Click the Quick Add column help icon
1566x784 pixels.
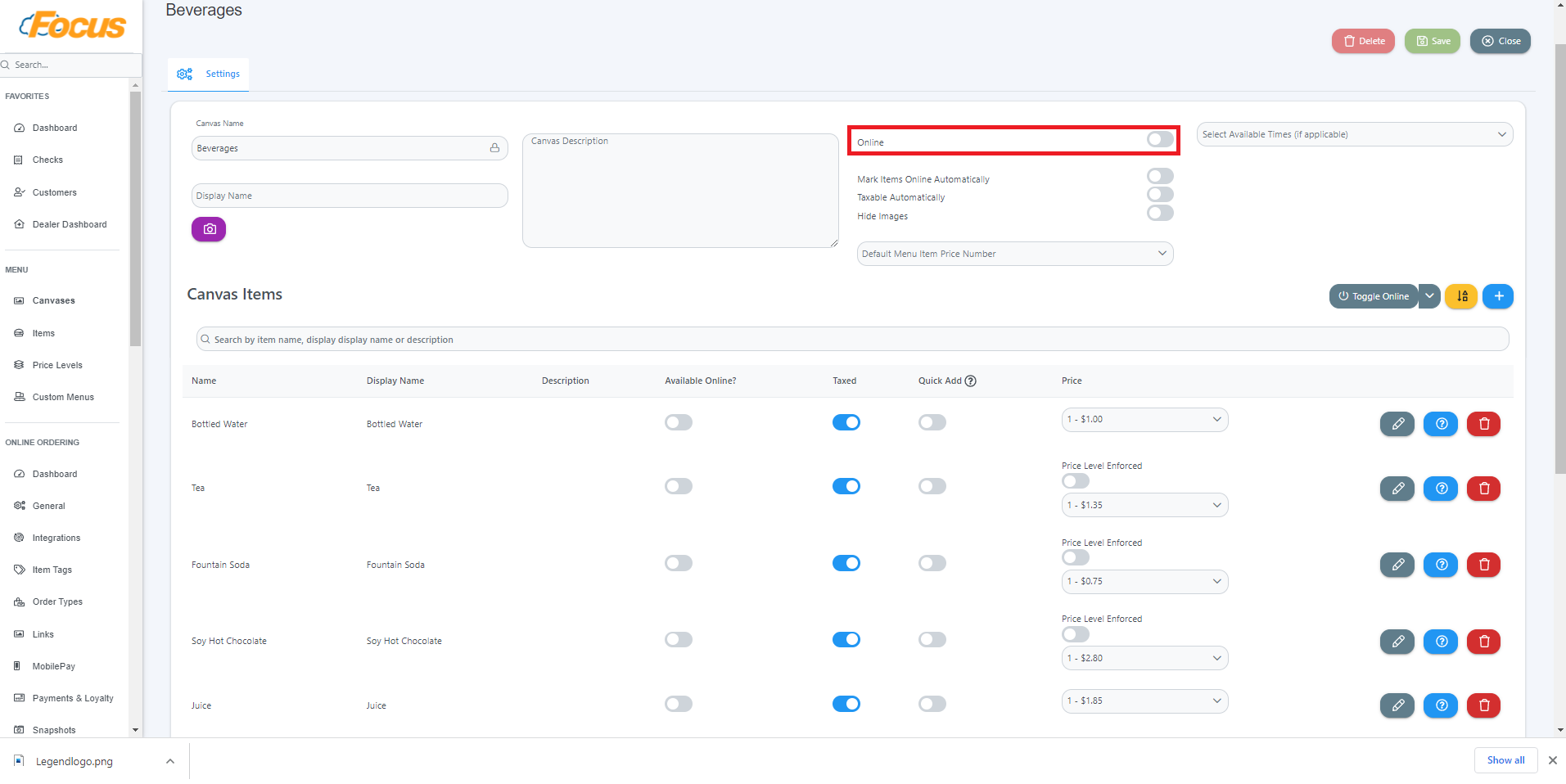970,381
